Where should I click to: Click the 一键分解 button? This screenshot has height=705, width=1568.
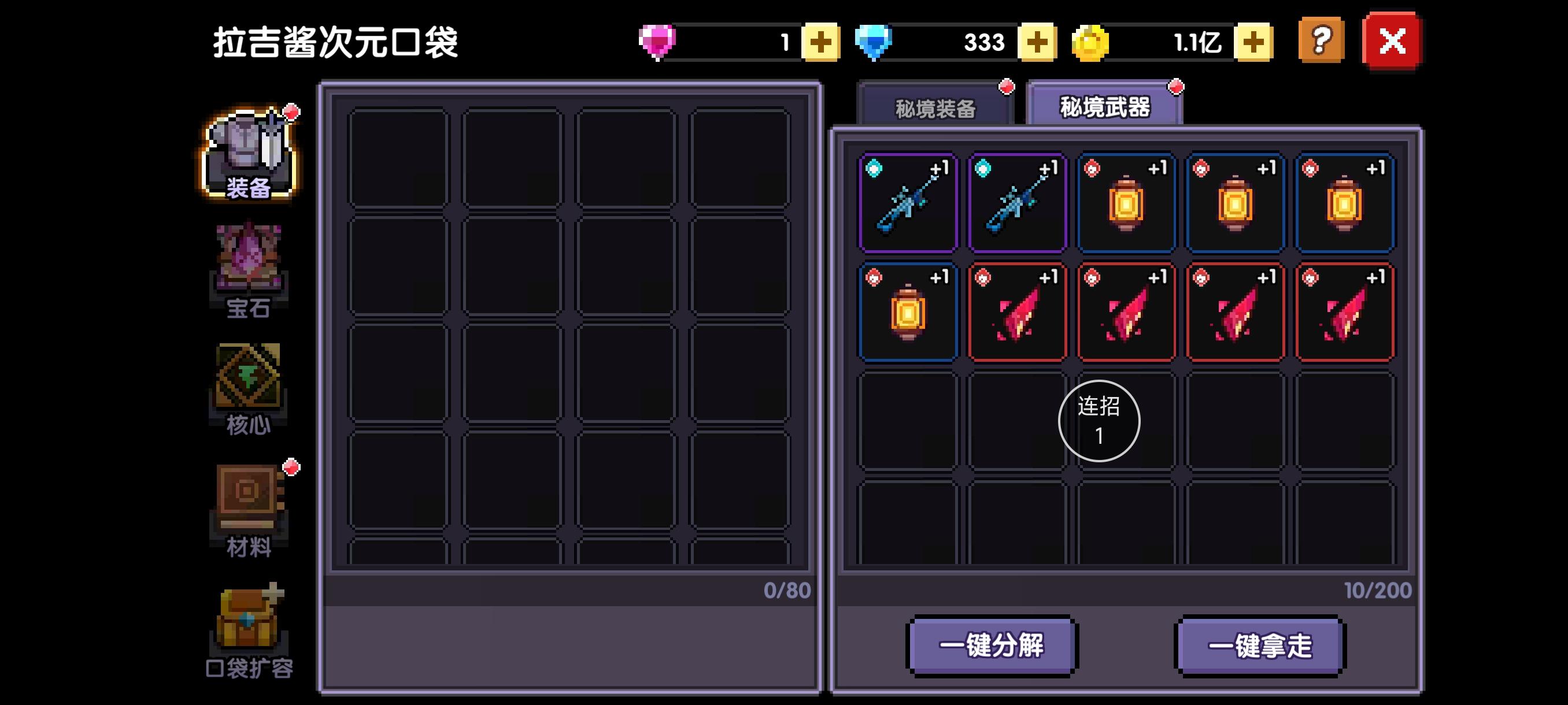(992, 645)
